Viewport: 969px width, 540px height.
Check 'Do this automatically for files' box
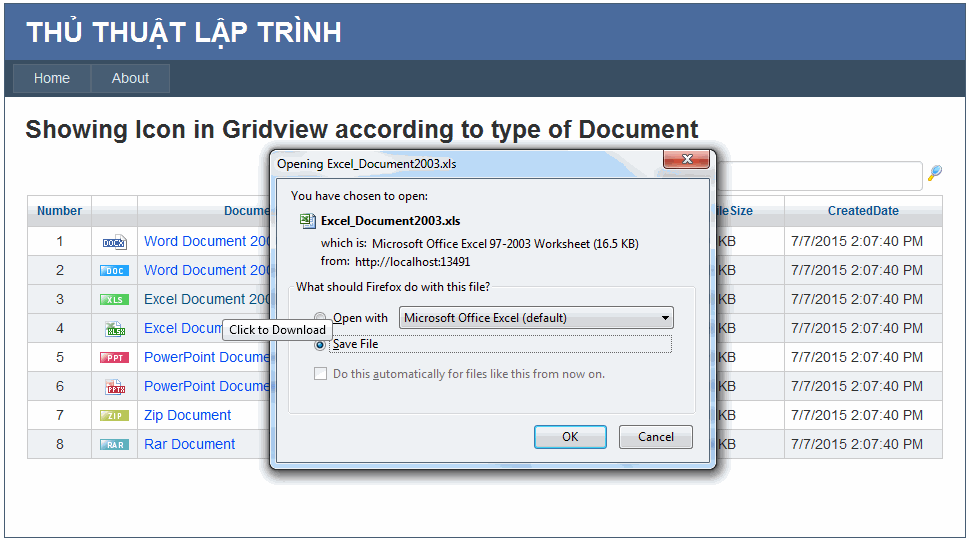pyautogui.click(x=320, y=373)
